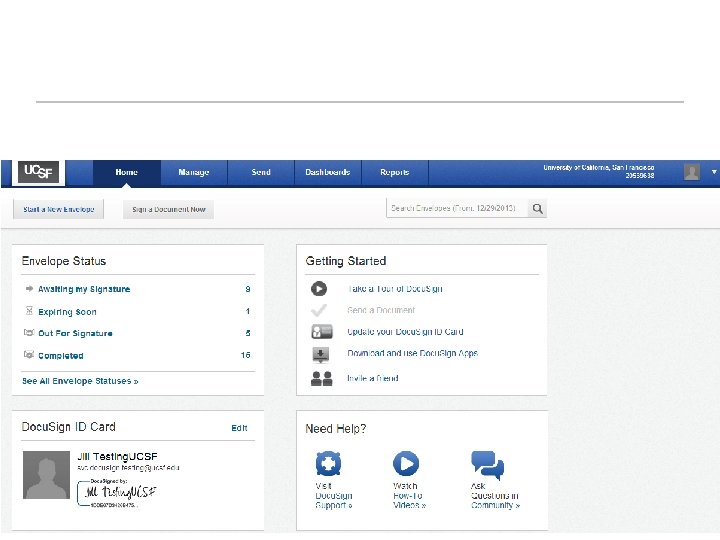Click the Completed envelope icon
This screenshot has width=720, height=540.
(x=29, y=354)
